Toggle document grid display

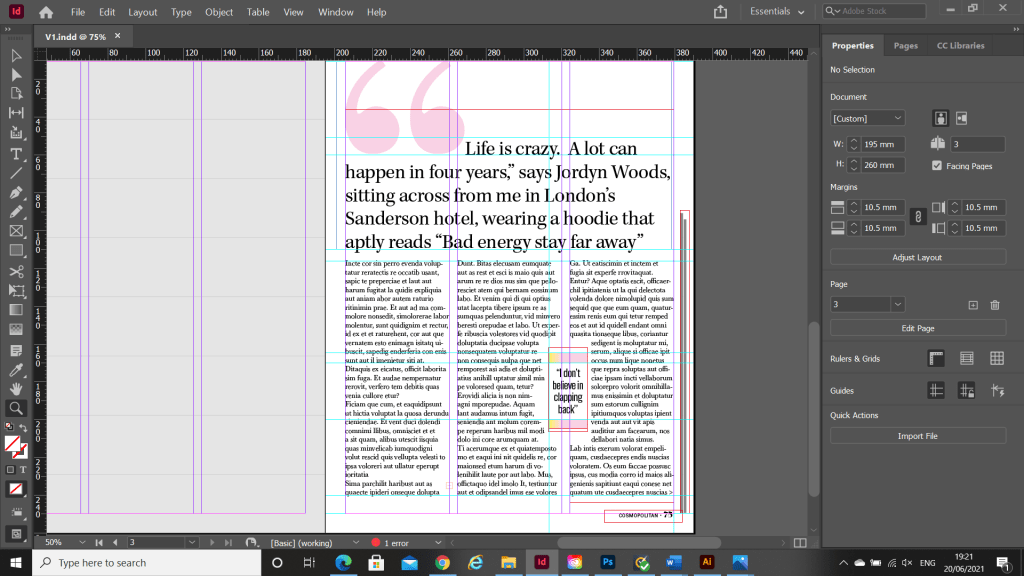pos(997,358)
